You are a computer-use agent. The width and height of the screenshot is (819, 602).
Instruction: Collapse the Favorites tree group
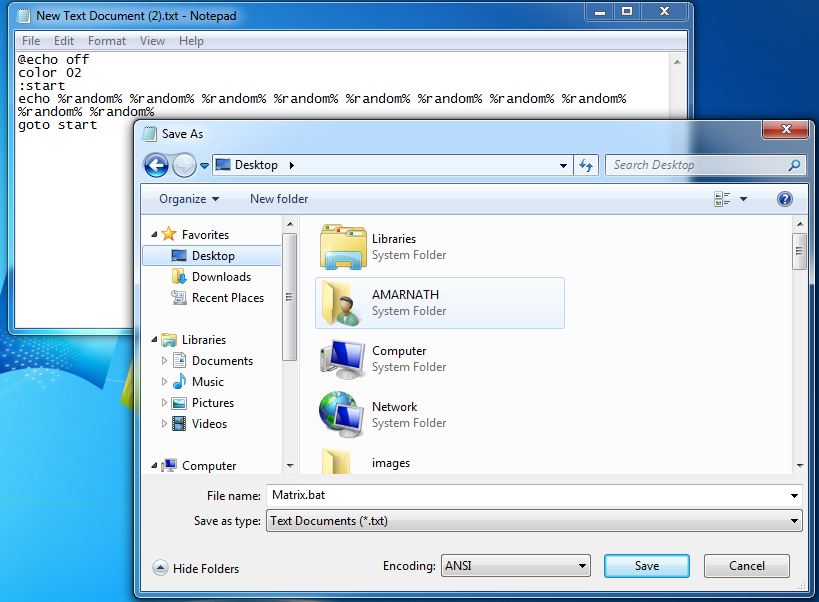click(154, 234)
